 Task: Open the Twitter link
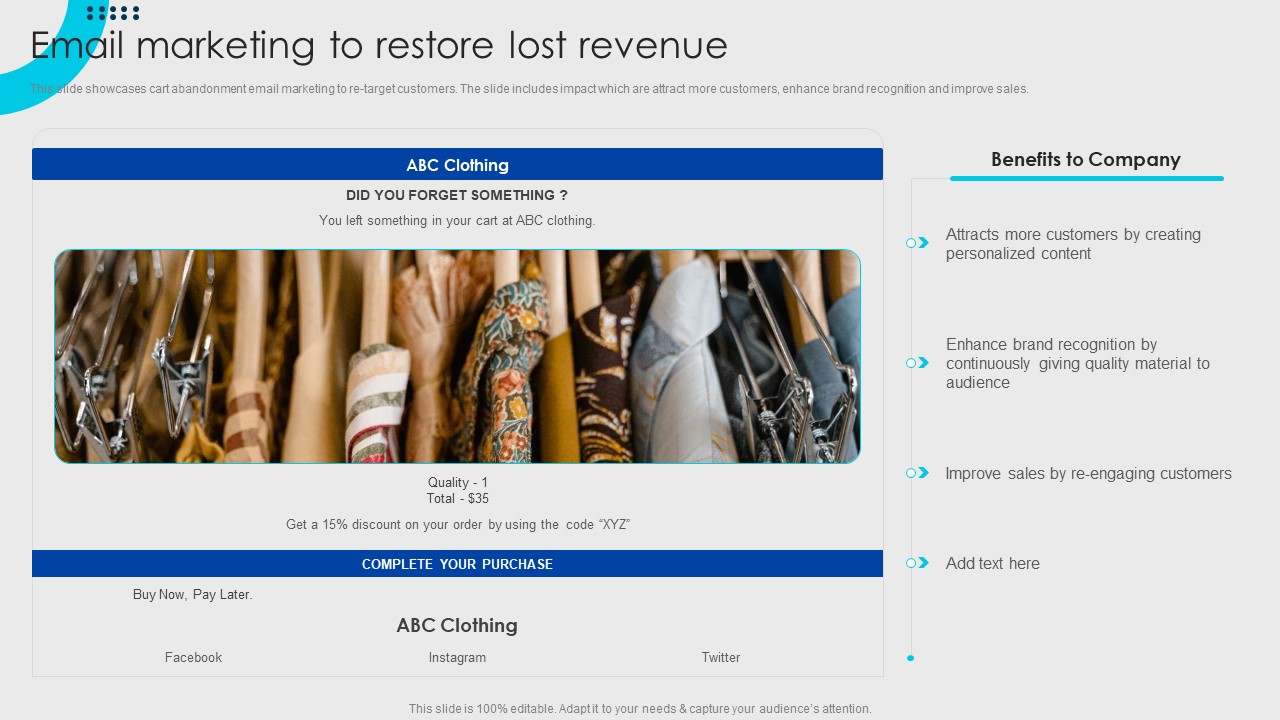pyautogui.click(x=720, y=657)
